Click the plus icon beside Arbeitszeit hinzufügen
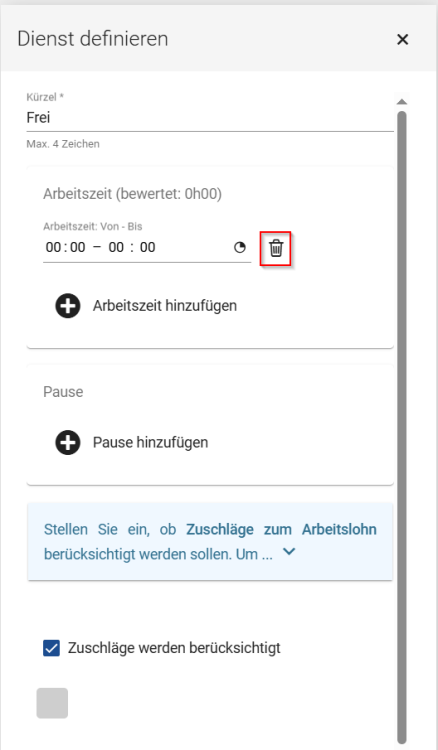Screen dimensions: 438x750 point(68,306)
